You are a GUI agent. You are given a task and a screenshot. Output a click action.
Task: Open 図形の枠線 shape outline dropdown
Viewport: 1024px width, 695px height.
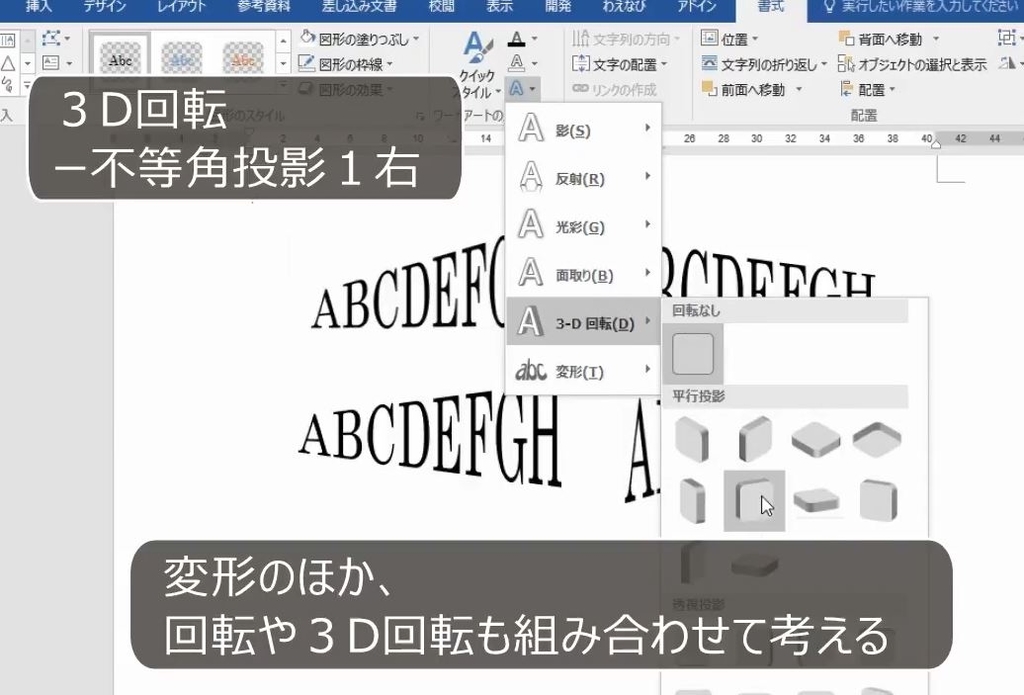[x=346, y=64]
